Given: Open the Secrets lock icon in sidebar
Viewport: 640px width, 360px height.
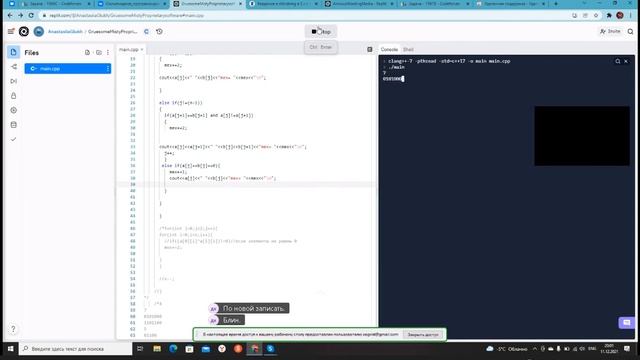Looking at the screenshot, I should pos(13,96).
